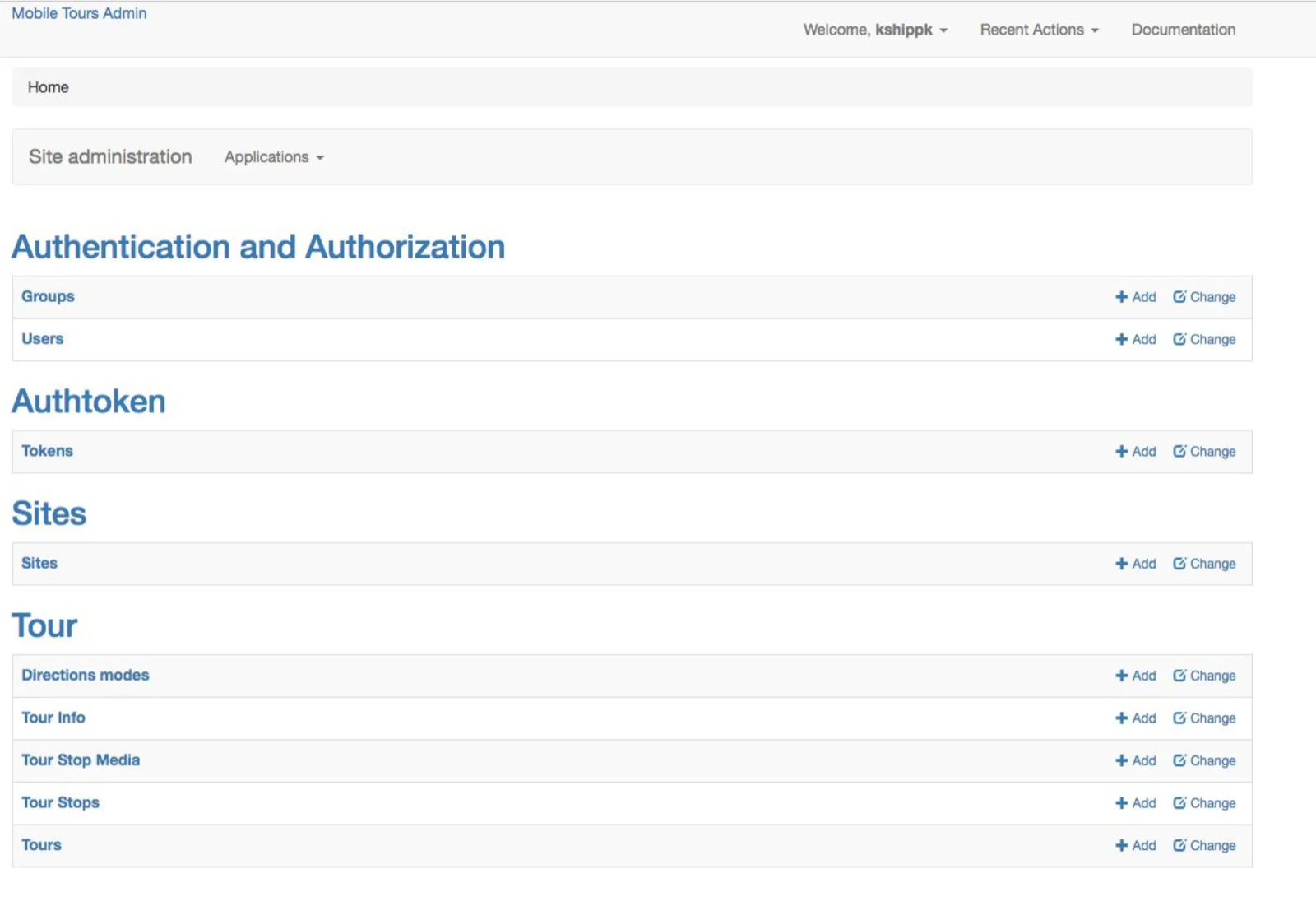This screenshot has height=920, width=1316.
Task: Open the Applications dropdown menu
Action: coord(274,157)
